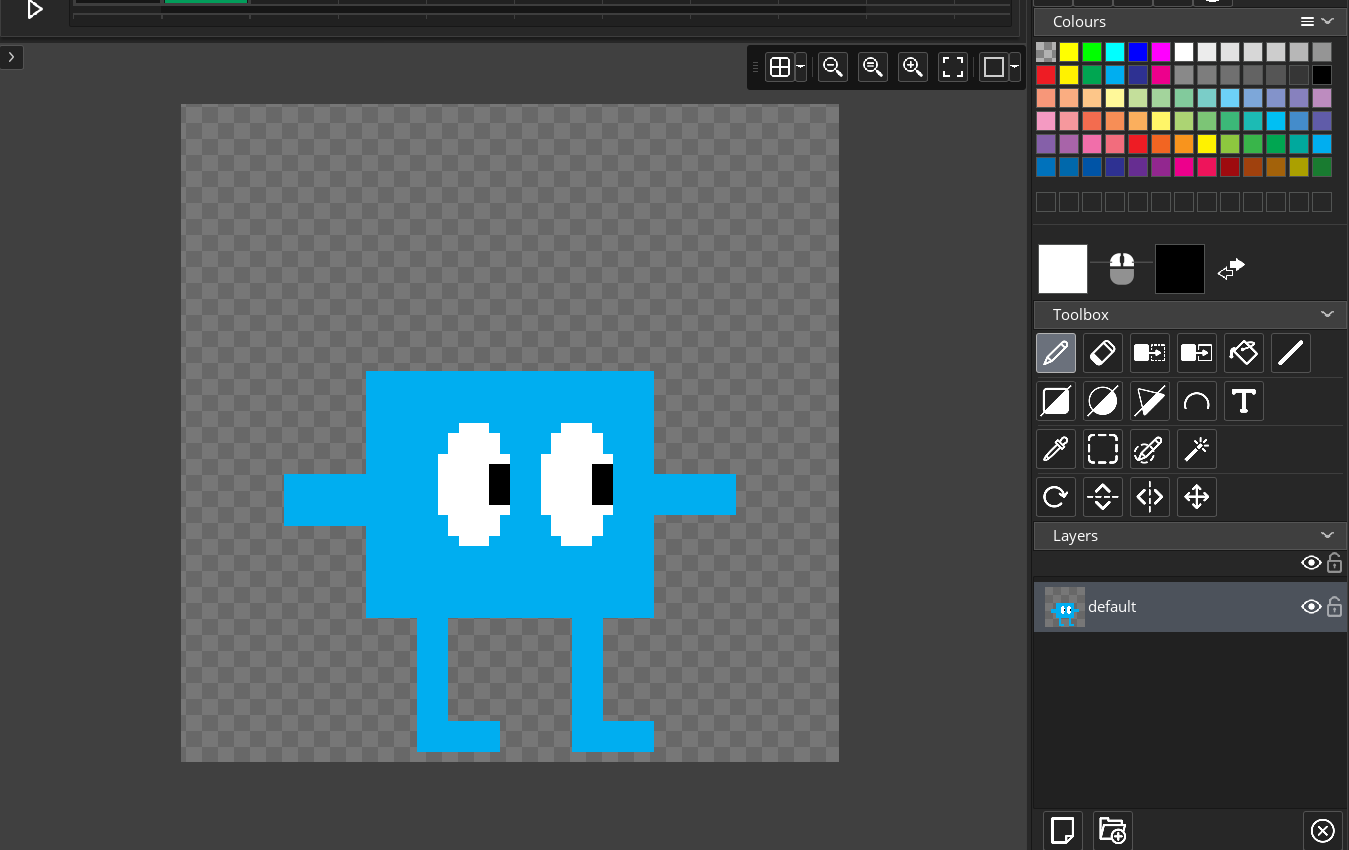The image size is (1349, 850).
Task: Click the green timeline frame marker
Action: click(206, 2)
